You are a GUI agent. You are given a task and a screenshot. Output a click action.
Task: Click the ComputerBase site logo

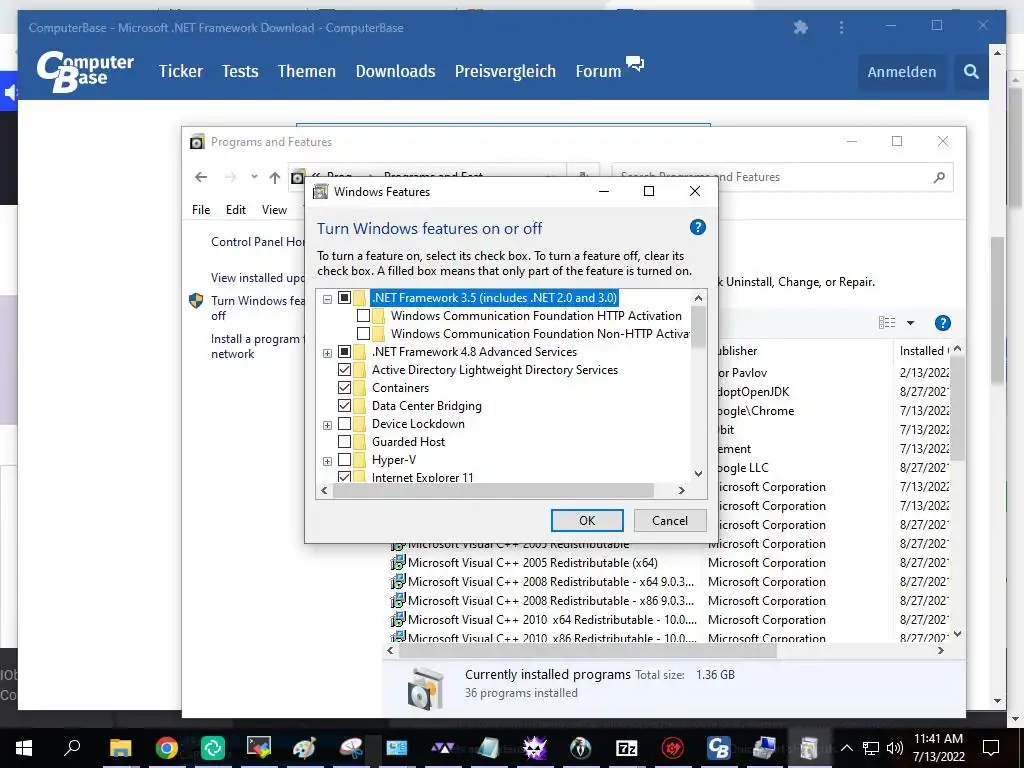click(85, 71)
